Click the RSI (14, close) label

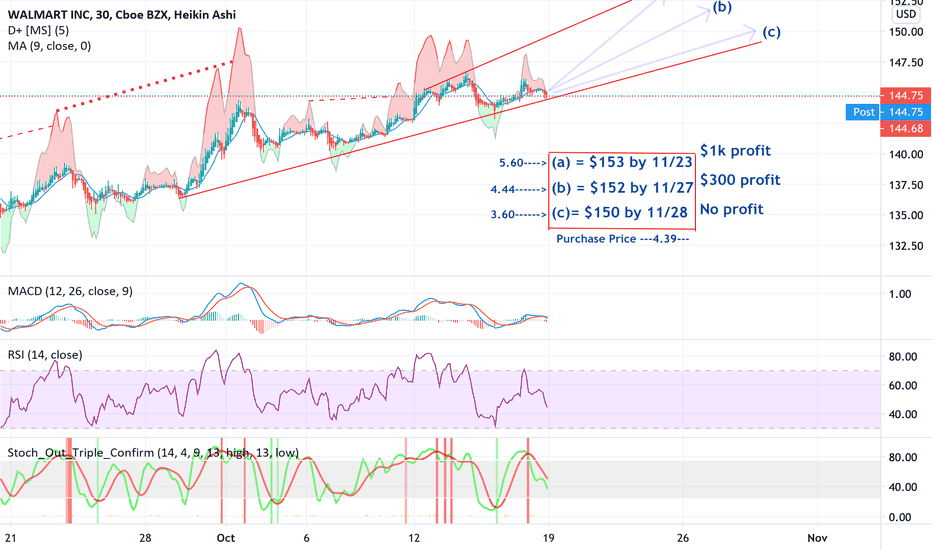pos(45,354)
